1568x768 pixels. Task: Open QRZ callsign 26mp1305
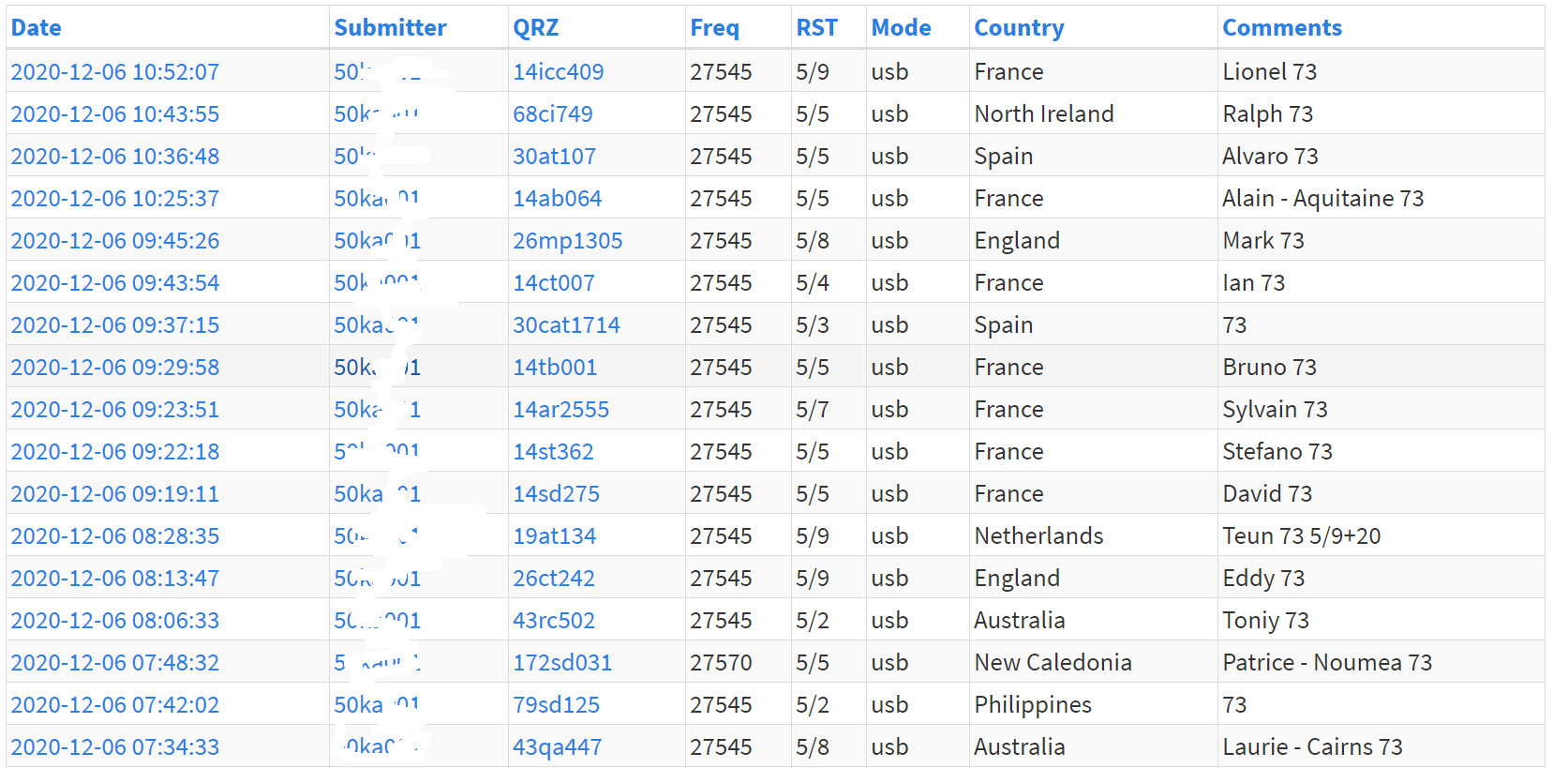click(567, 240)
